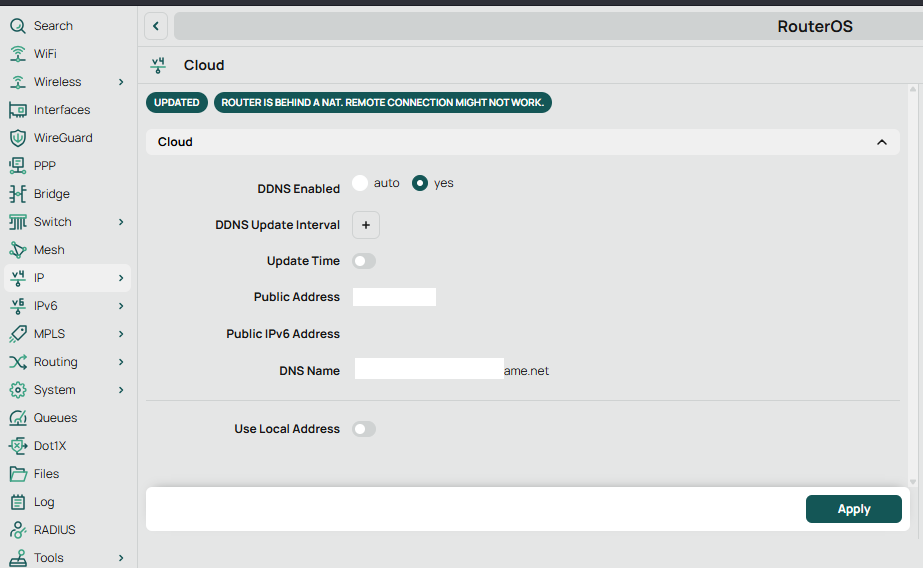923x568 pixels.
Task: Expand the MPLS submenu arrow
Action: (121, 334)
